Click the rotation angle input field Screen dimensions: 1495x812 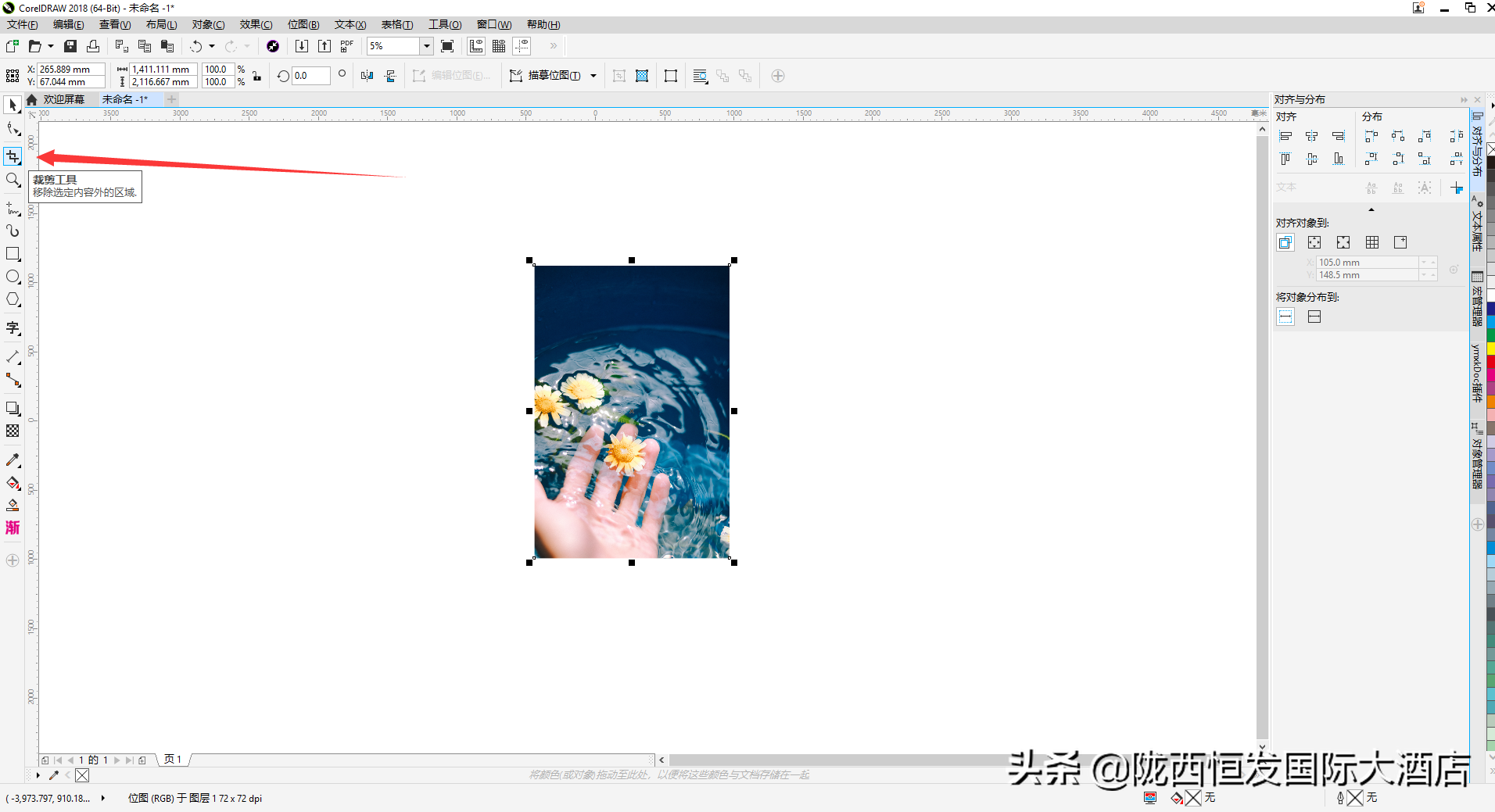310,76
